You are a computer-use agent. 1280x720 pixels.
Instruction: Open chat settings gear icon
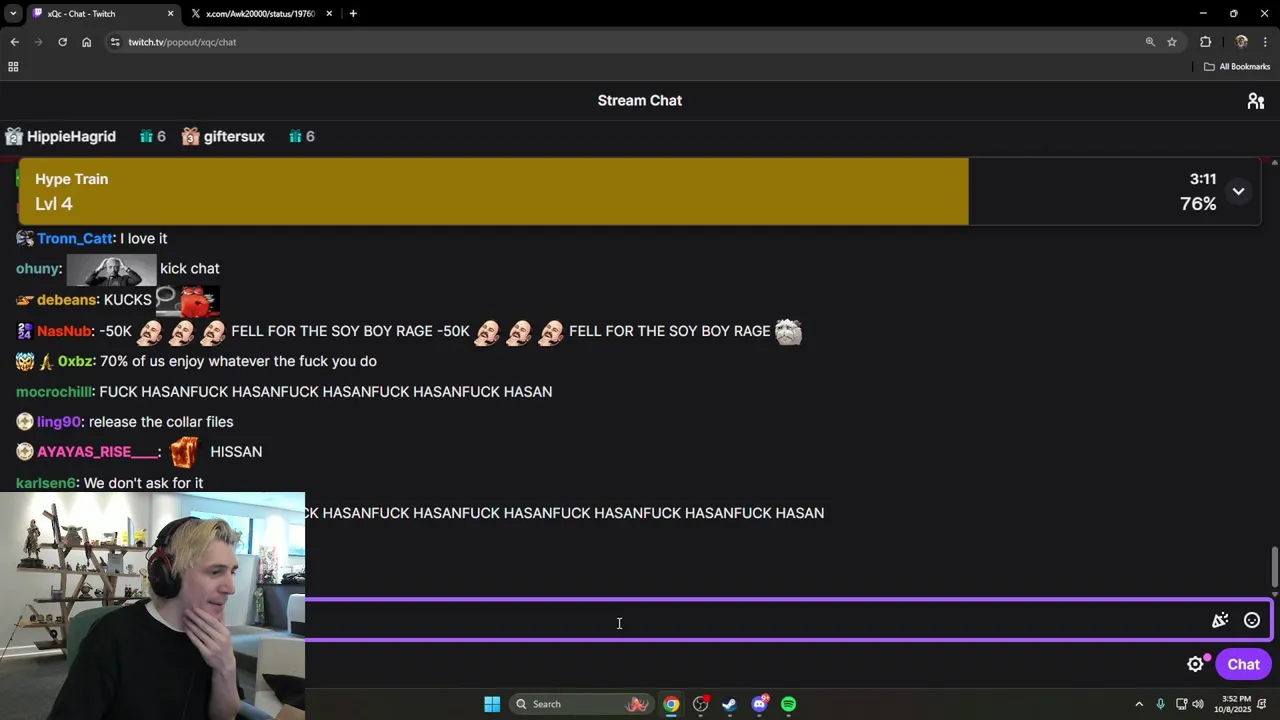[1195, 664]
